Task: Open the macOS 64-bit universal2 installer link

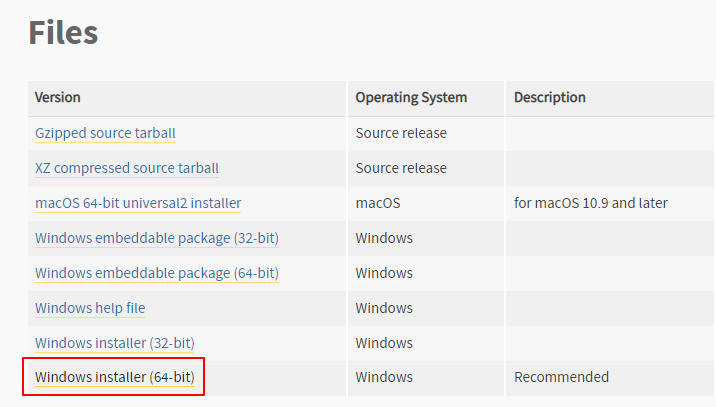Action: (138, 203)
